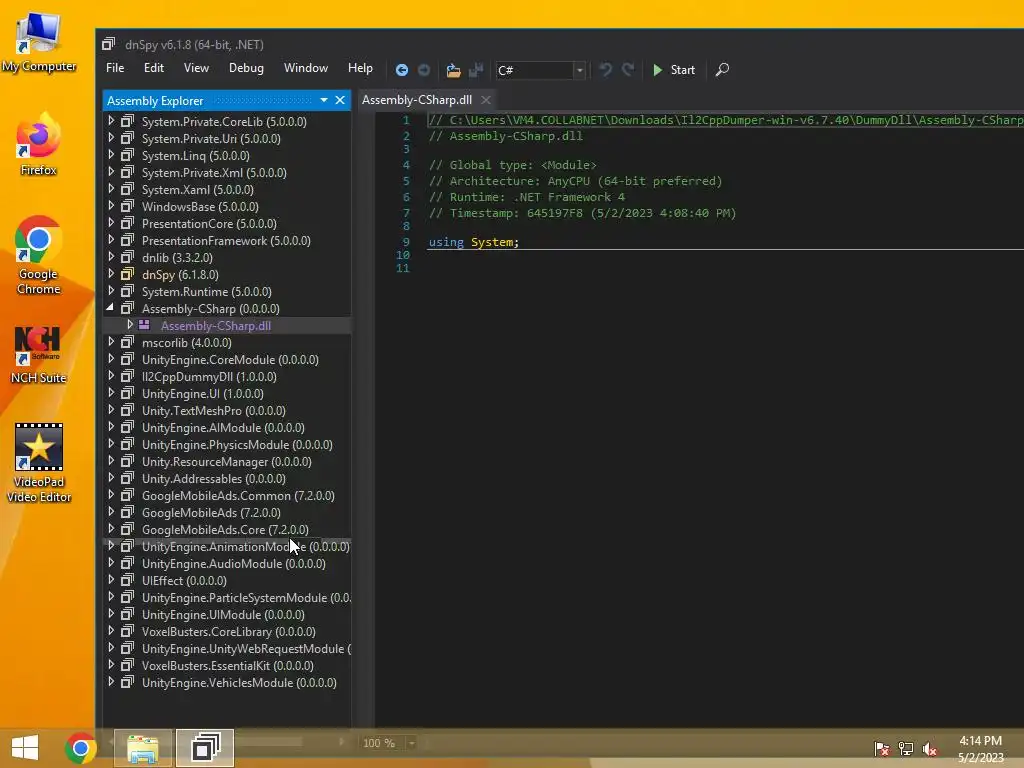1024x768 pixels.
Task: Select PresentationCore (5.0.0.0)
Action: tap(209, 224)
